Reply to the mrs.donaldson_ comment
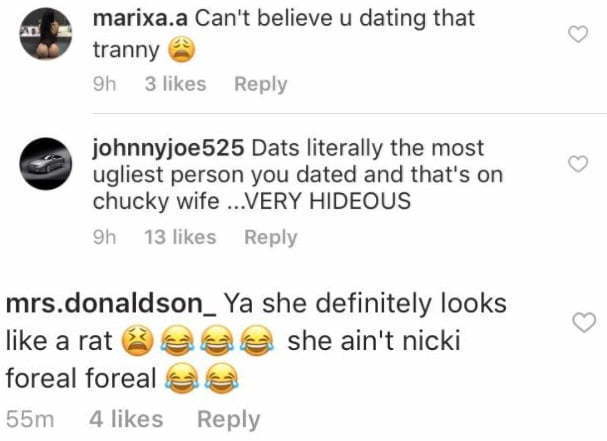This screenshot has height=441, width=607. [x=229, y=419]
